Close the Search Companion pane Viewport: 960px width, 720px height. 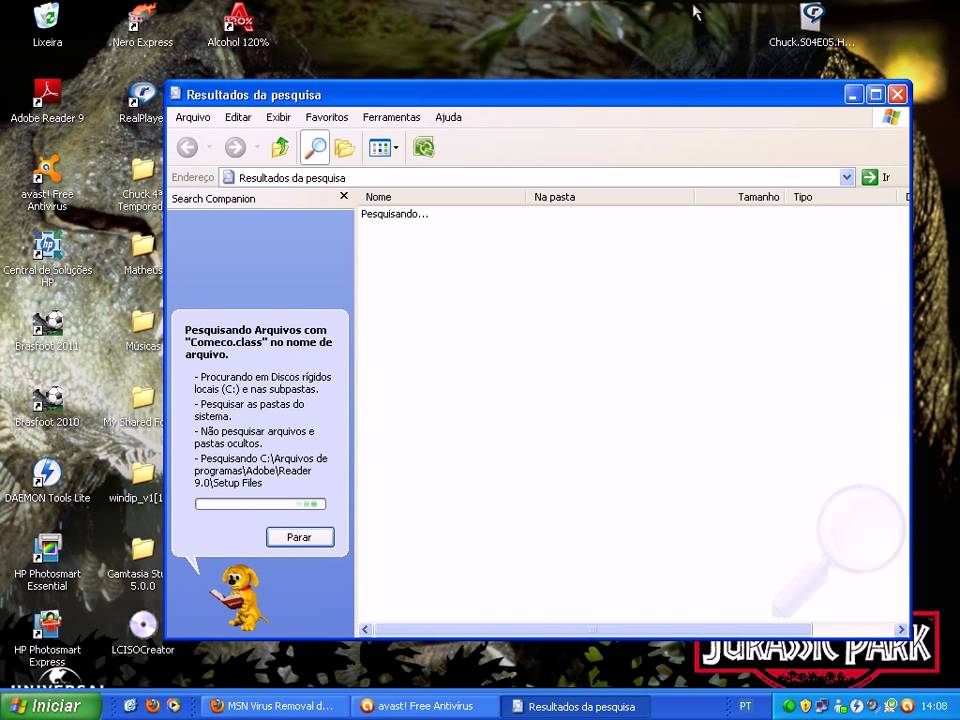344,197
